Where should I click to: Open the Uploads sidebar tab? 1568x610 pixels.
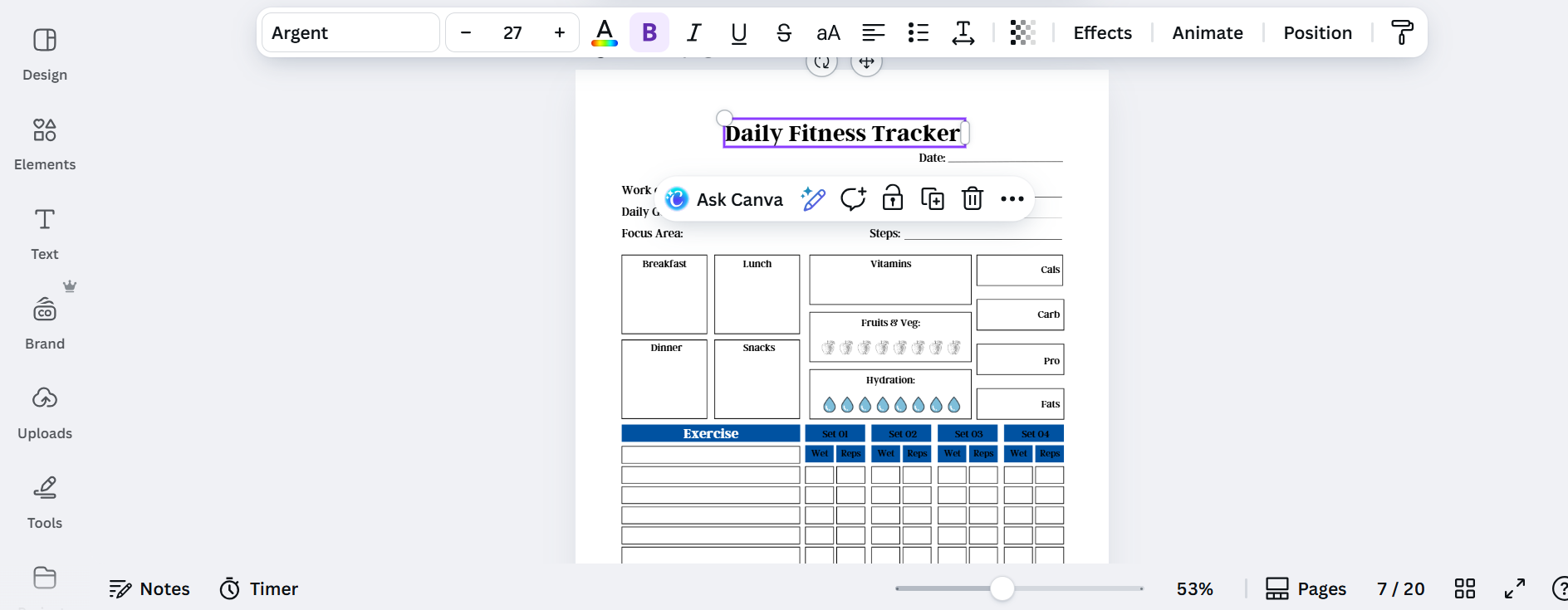[45, 412]
